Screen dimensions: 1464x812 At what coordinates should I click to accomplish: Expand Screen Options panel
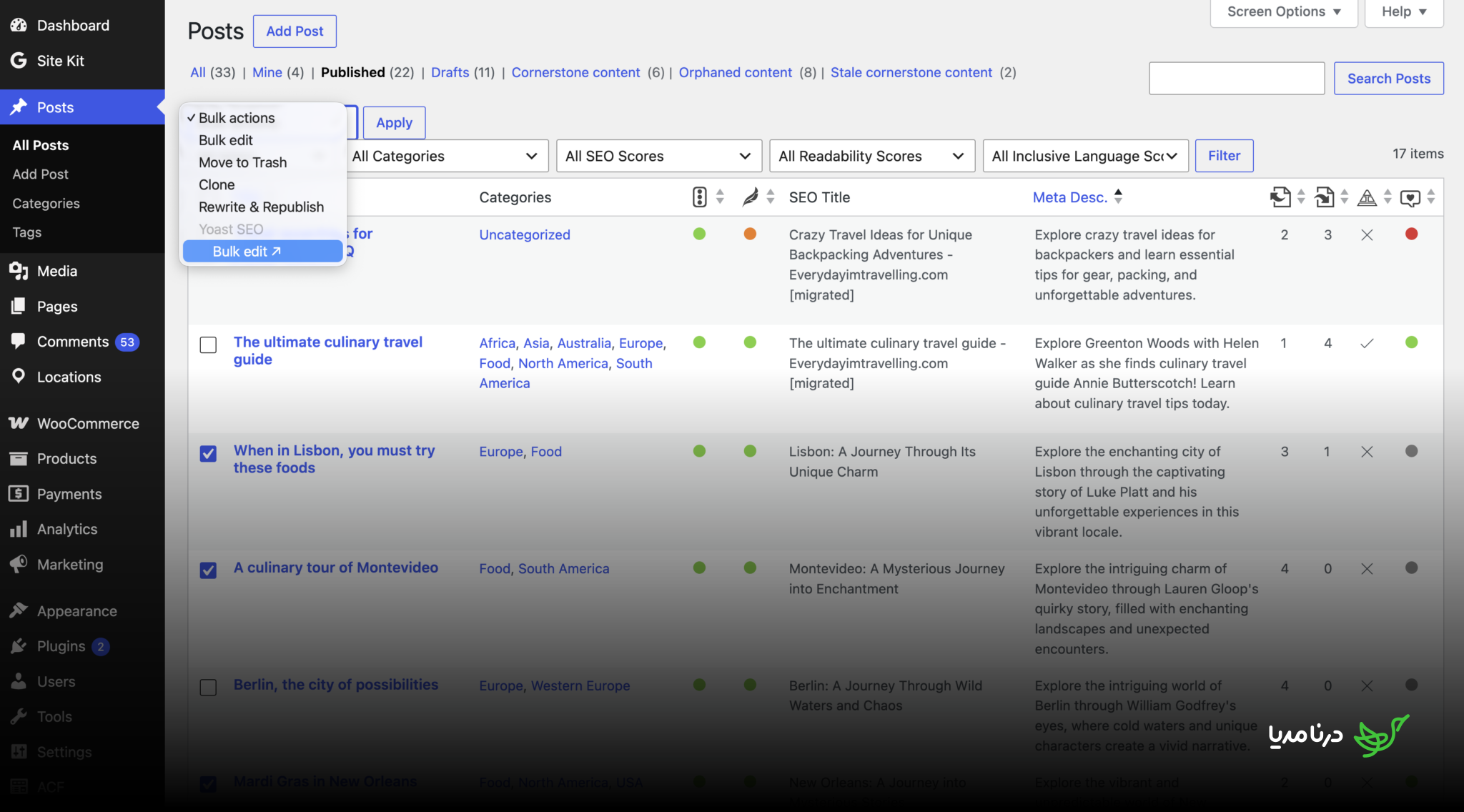click(1284, 12)
